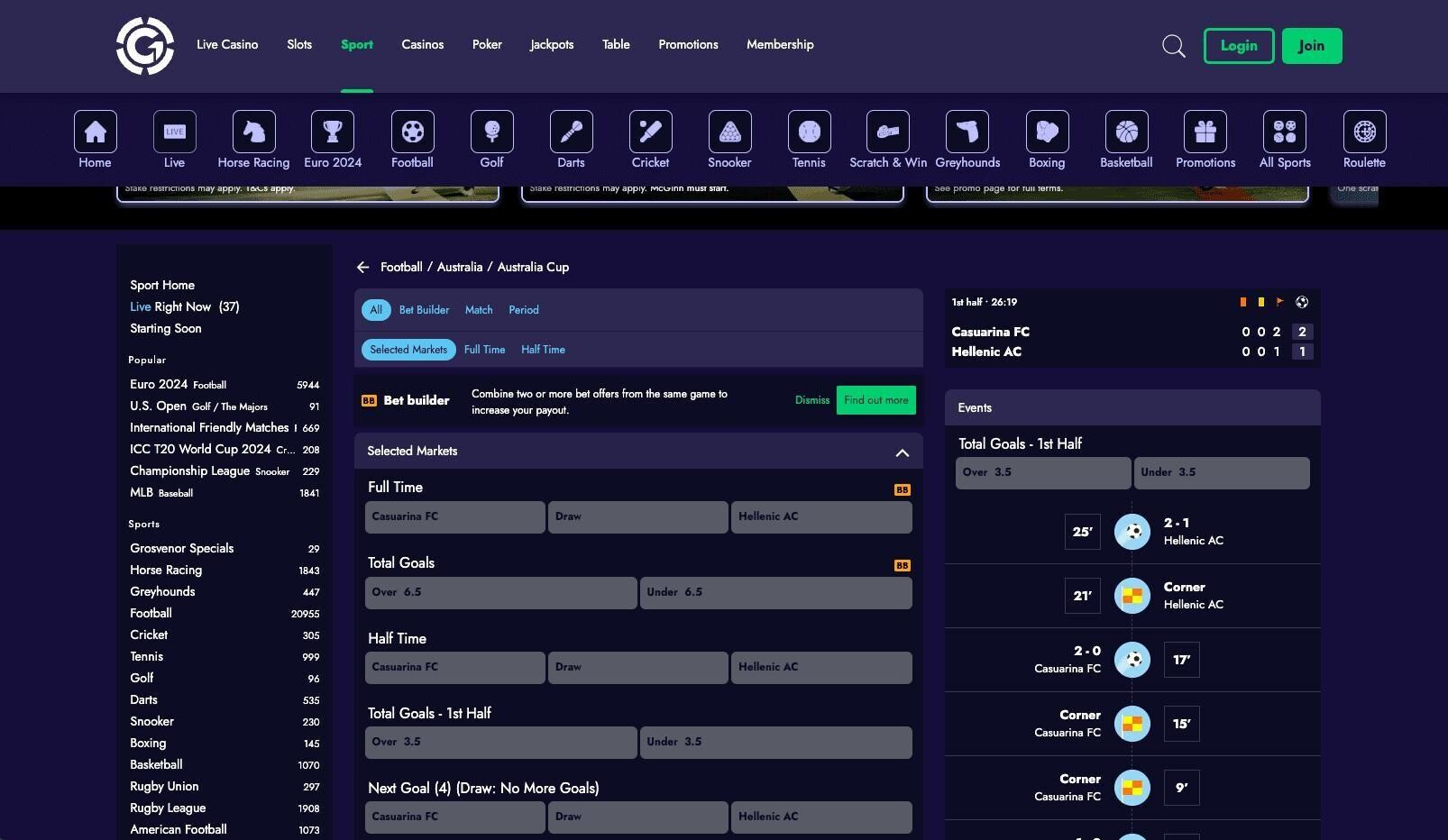
Task: Click the 25' goal event ball icon
Action: tap(1132, 532)
